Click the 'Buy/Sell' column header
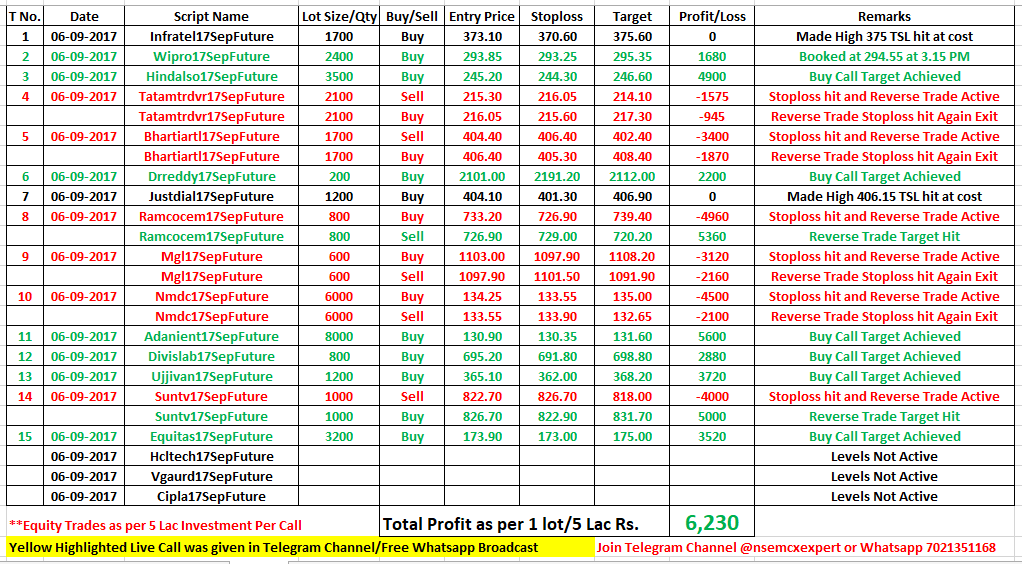This screenshot has width=1022, height=564. [412, 17]
